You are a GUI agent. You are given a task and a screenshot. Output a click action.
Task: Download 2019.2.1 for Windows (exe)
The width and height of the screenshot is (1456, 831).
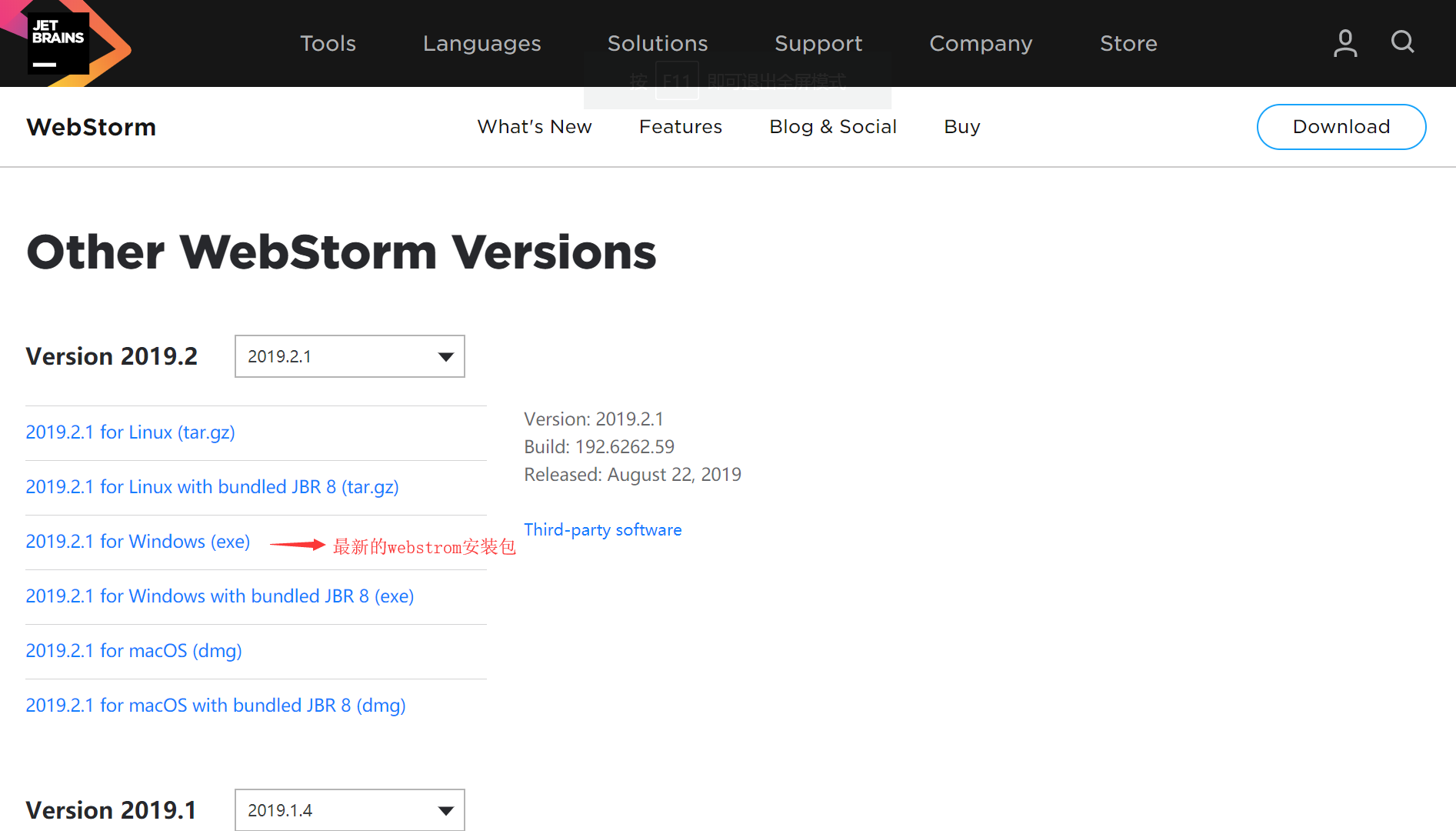coord(138,541)
